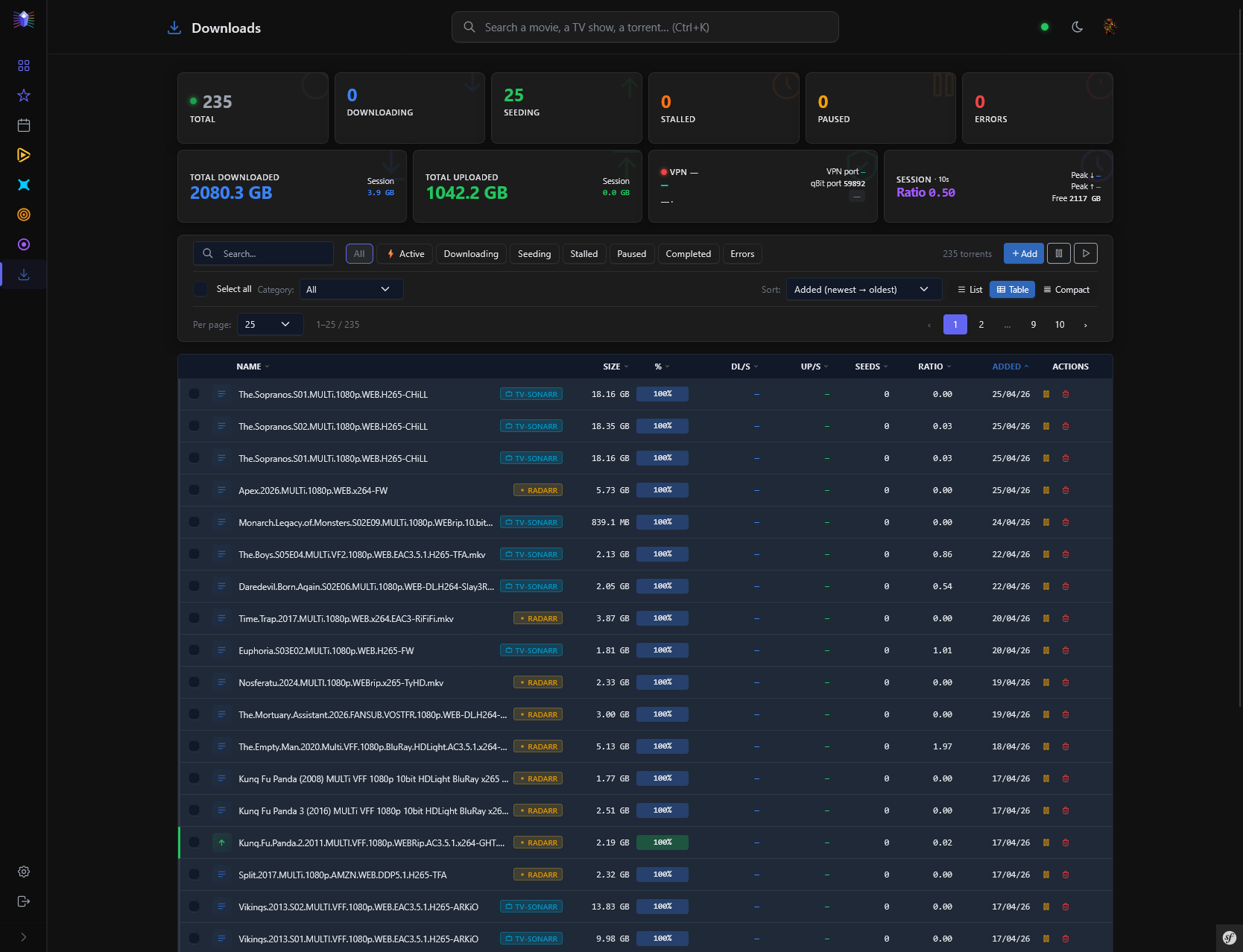1243x952 pixels.
Task: Select Daredevil.Born.Again row checkbox
Action: click(x=194, y=586)
